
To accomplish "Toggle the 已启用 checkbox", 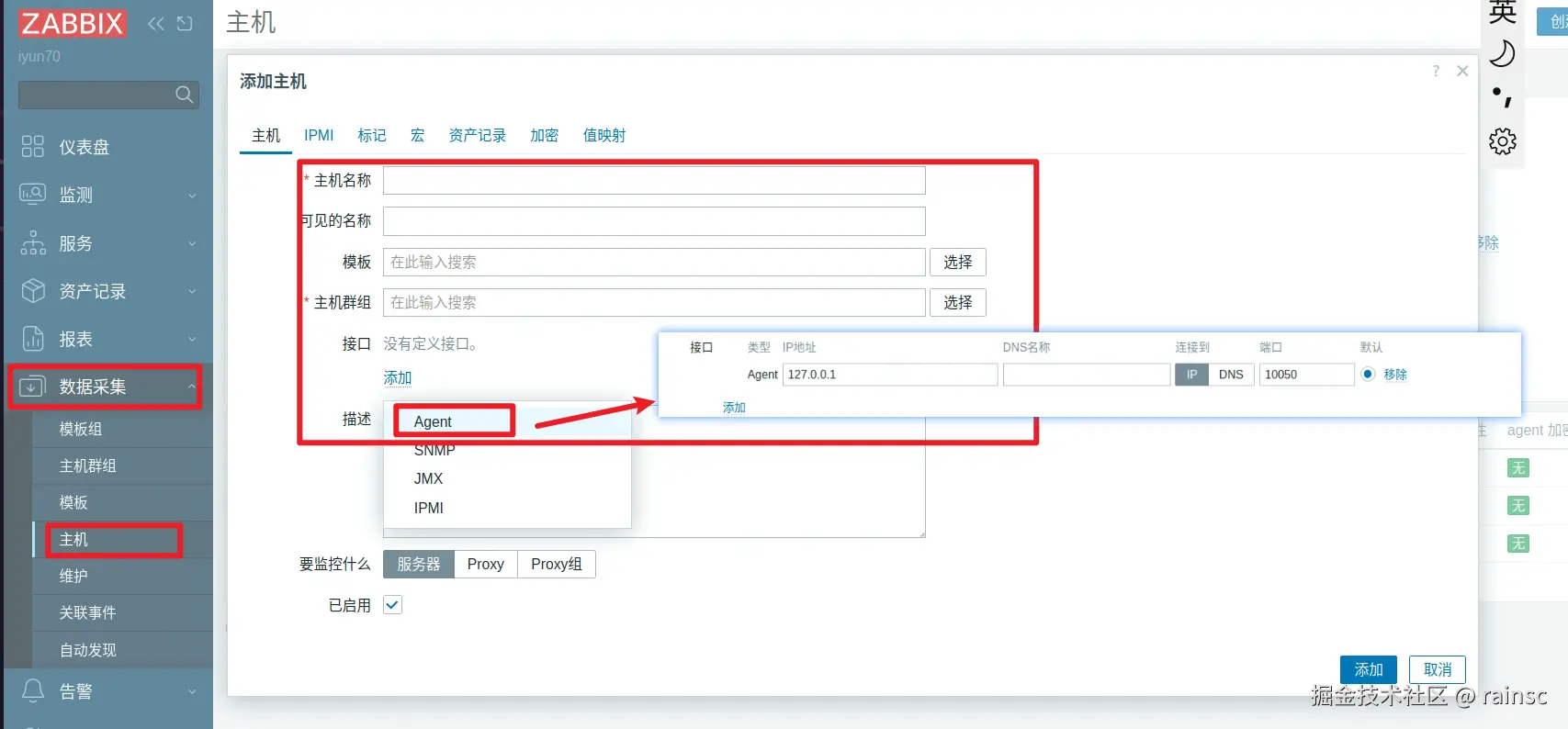I will pos(392,605).
